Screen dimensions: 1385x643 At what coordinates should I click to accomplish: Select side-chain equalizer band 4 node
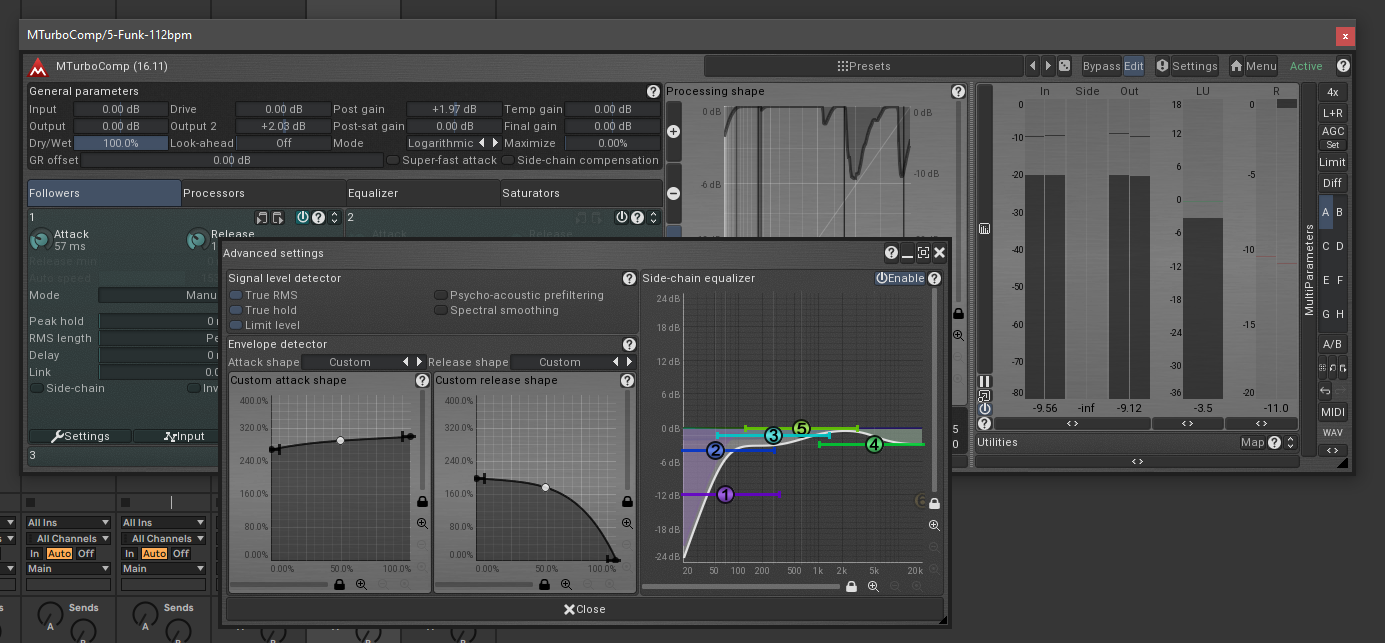click(x=874, y=444)
